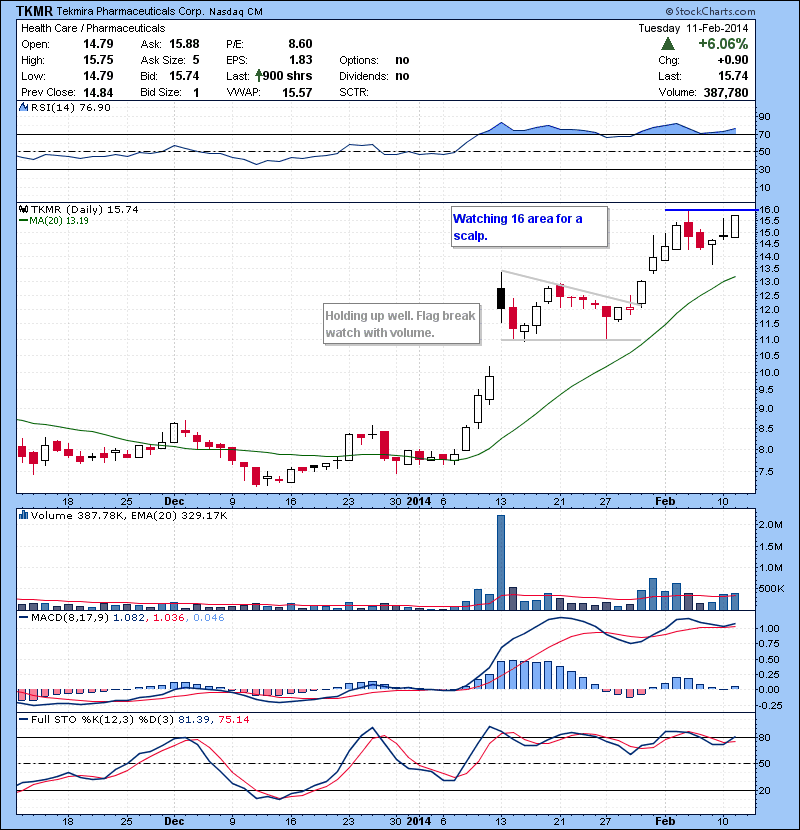This screenshot has height=830, width=800.
Task: Click the TKMR ticker symbol in header
Action: click(34, 11)
